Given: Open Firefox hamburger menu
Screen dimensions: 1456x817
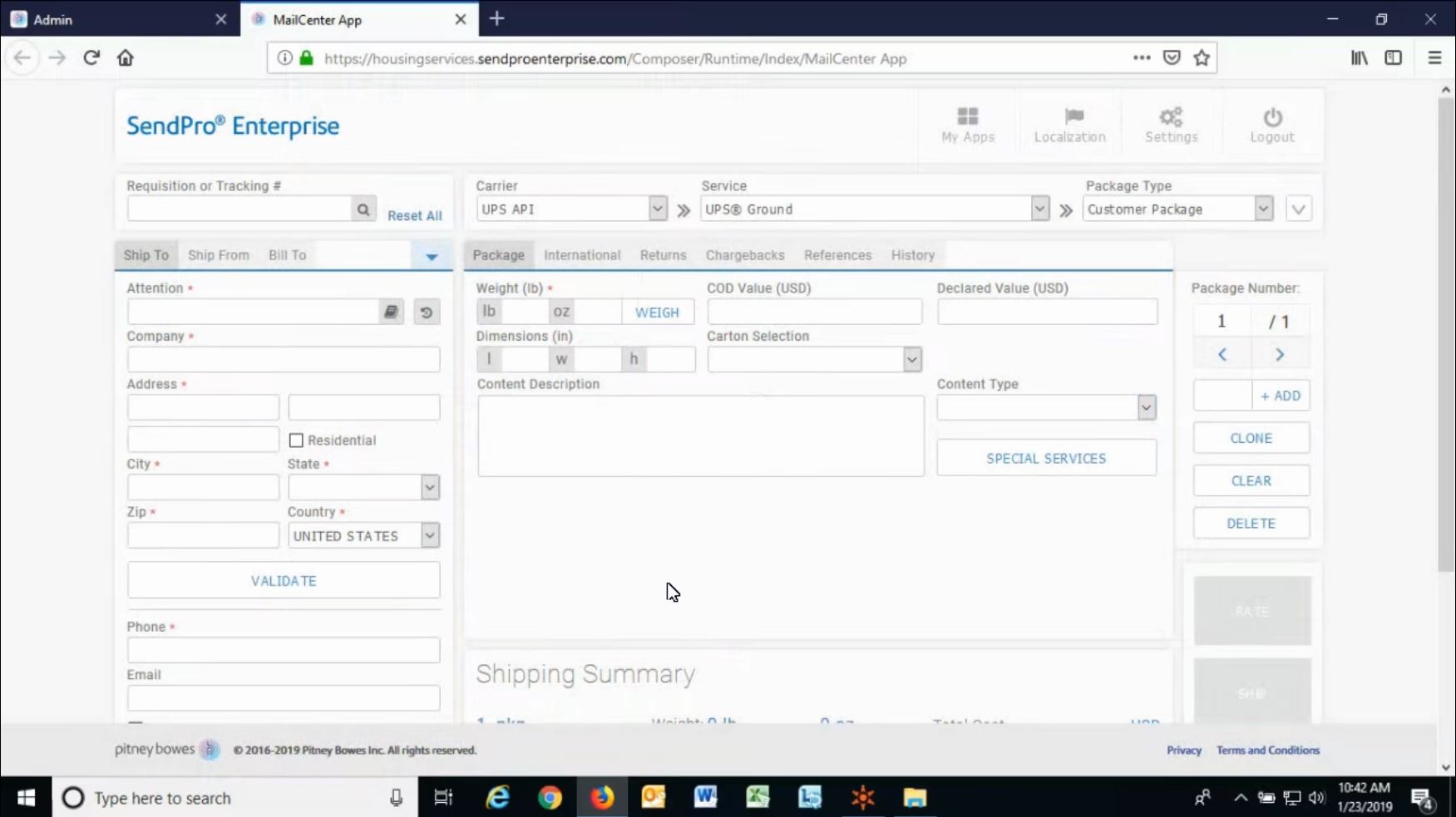Looking at the screenshot, I should [x=1434, y=57].
